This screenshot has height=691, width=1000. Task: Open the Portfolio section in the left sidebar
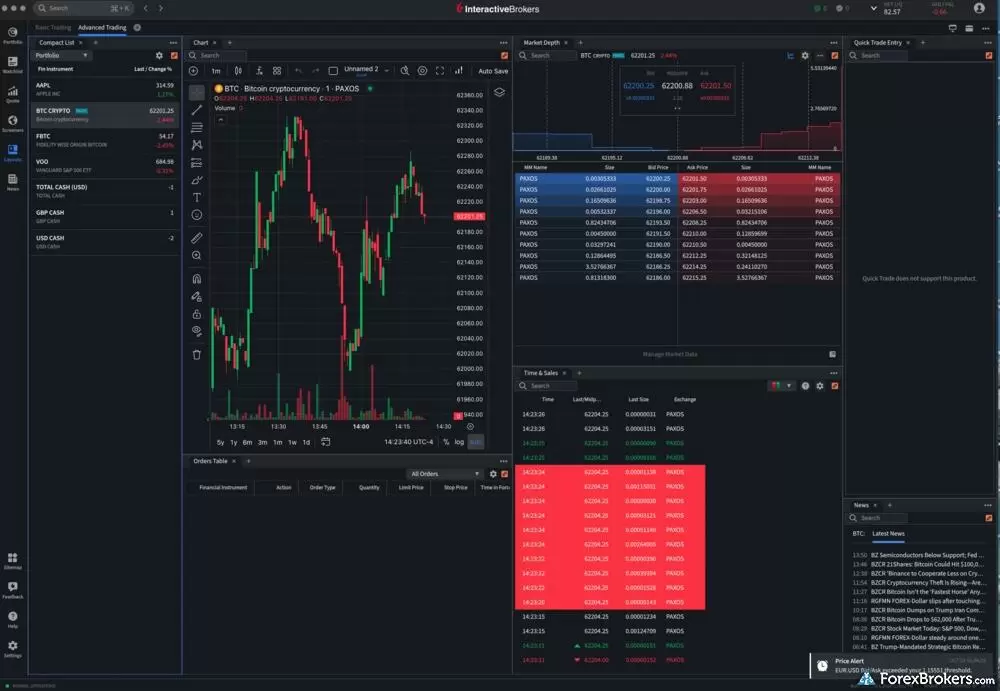tap(13, 35)
